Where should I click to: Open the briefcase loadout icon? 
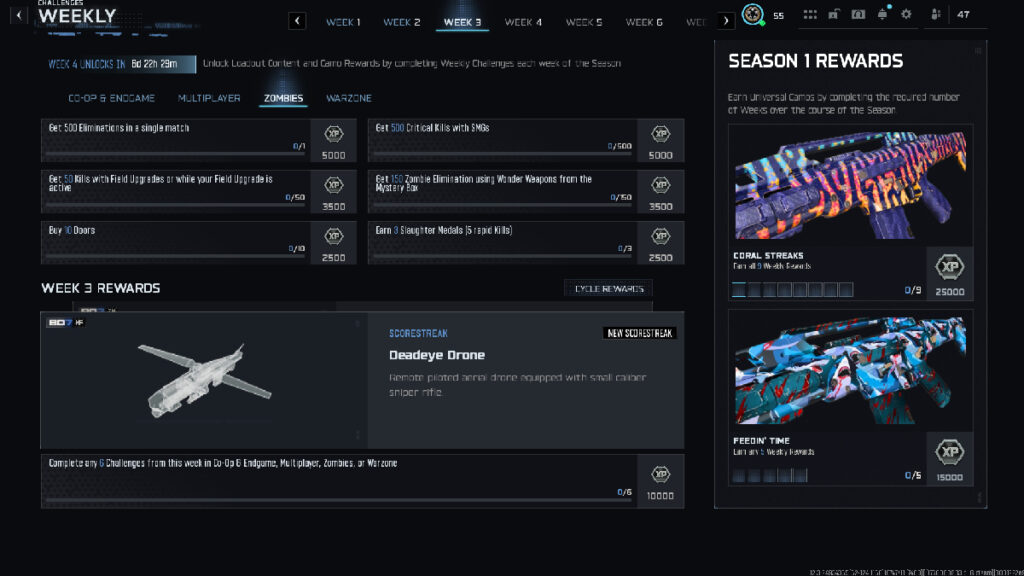click(x=835, y=14)
